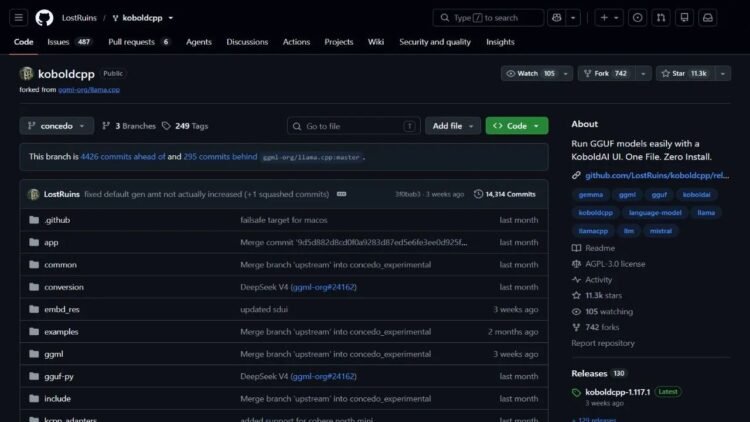Screen dimensions: 750x422
Task: View the 3 Branches link
Action: pos(129,126)
